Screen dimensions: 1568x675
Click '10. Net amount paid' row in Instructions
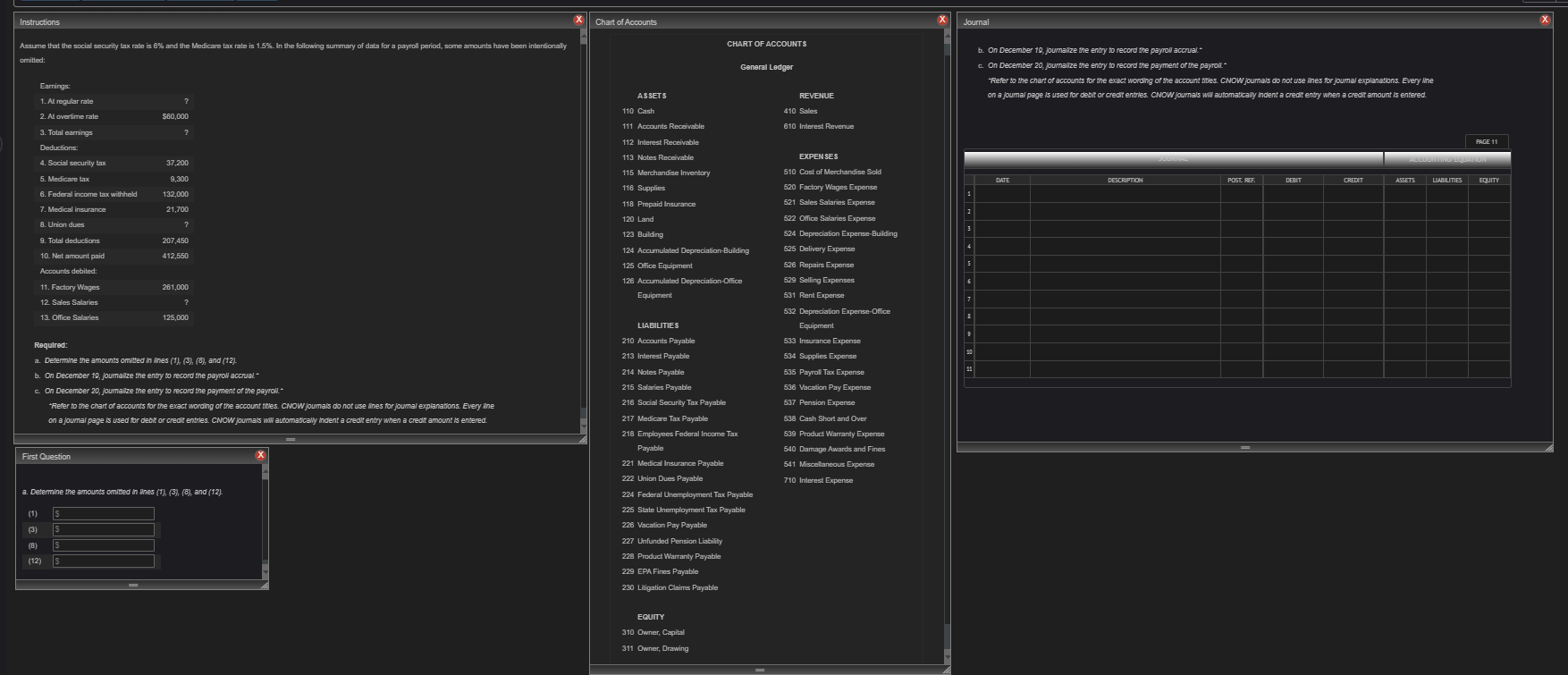(114, 256)
